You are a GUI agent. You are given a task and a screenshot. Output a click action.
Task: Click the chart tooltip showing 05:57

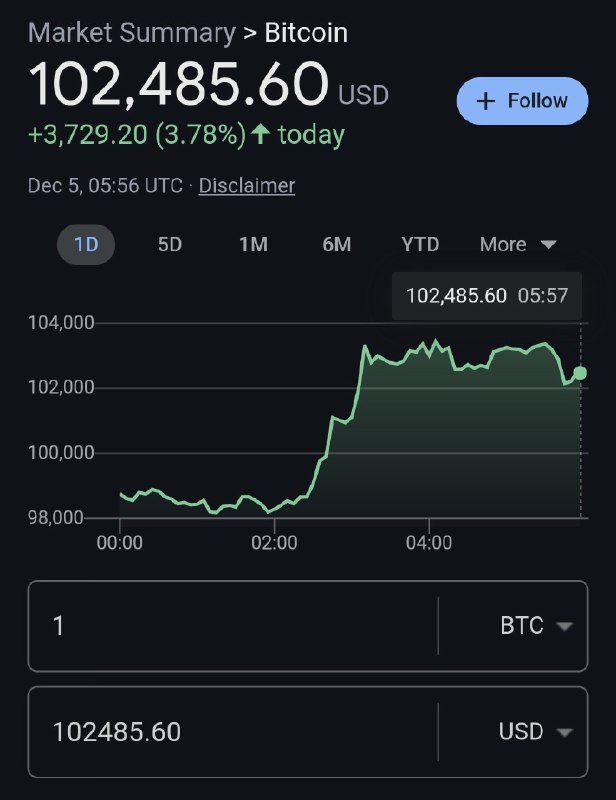click(x=487, y=296)
